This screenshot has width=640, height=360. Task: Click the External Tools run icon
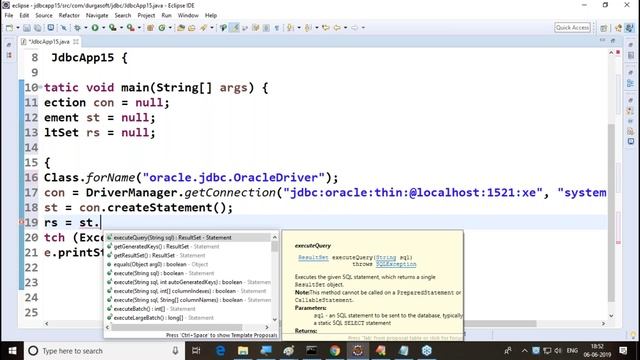tap(131, 28)
